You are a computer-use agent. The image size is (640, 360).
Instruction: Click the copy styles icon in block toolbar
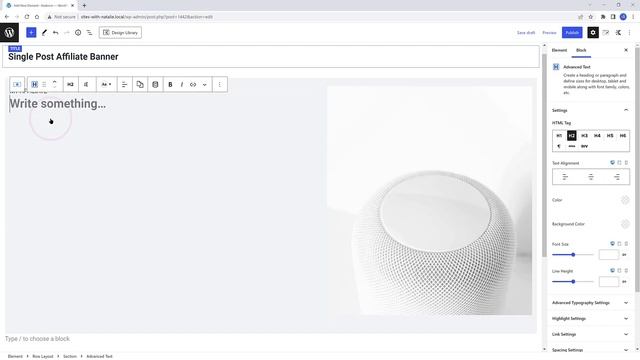point(140,84)
